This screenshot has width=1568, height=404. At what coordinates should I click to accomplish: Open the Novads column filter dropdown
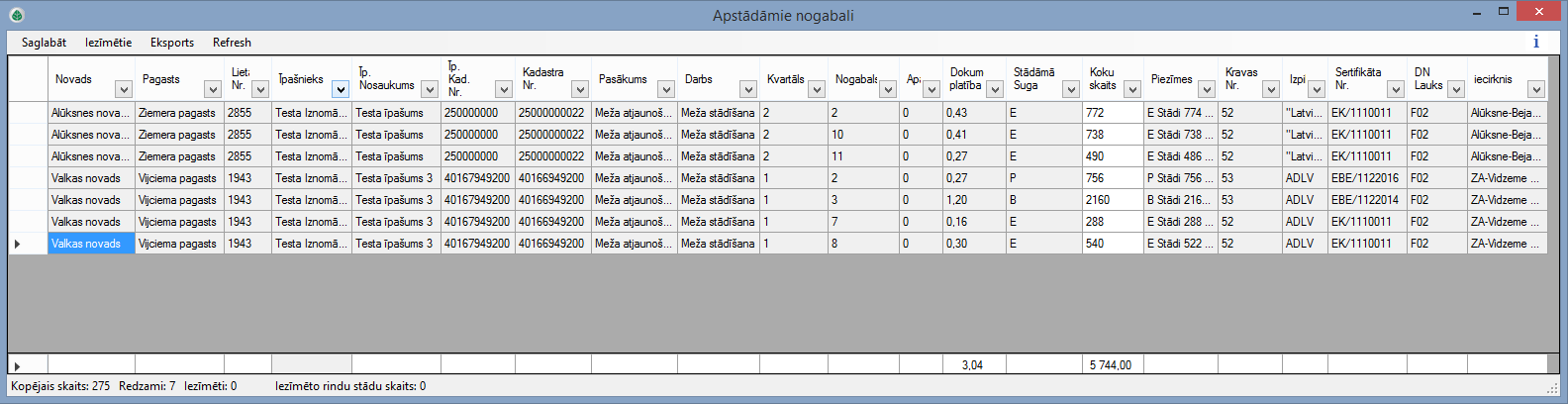124,89
